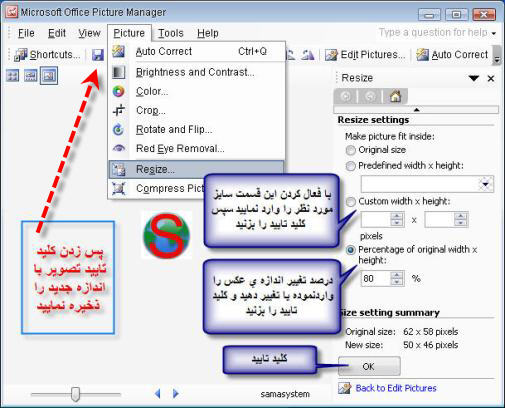
Task: Click the Color wheel icon
Action: (118, 91)
